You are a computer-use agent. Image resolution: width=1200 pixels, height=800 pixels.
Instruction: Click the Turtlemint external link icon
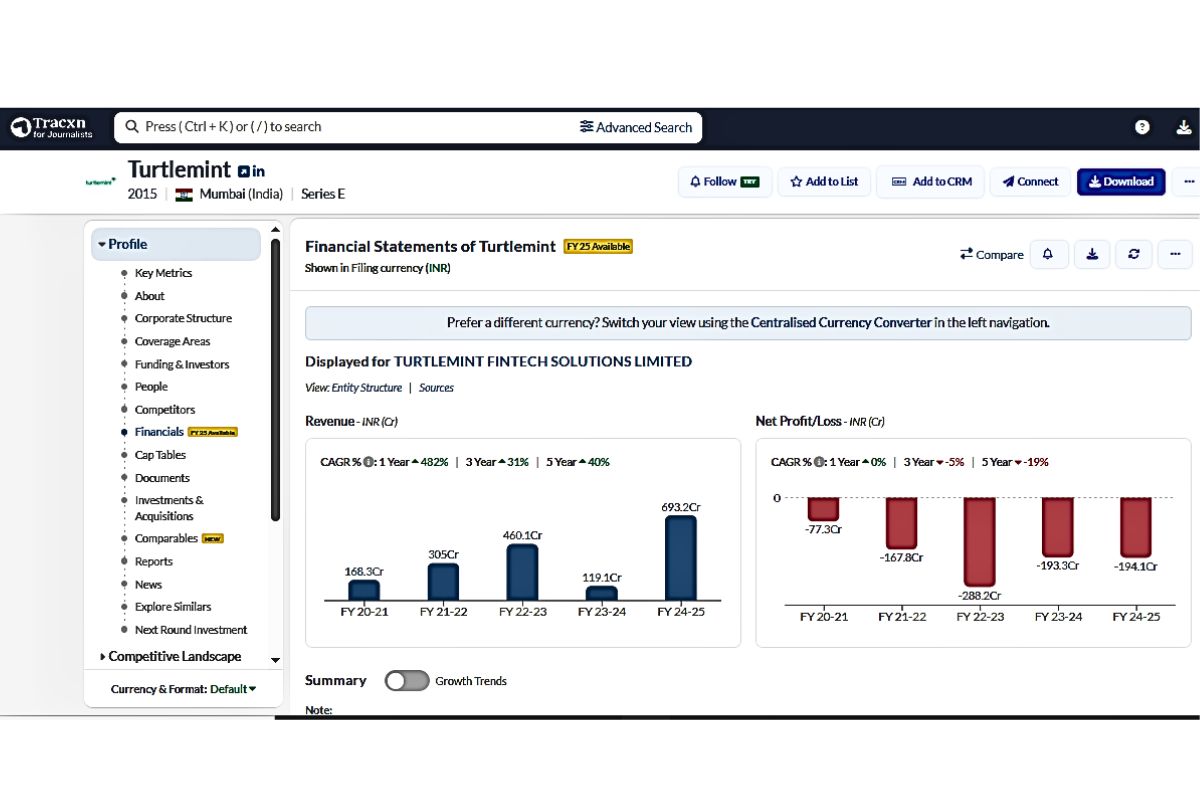tap(243, 171)
